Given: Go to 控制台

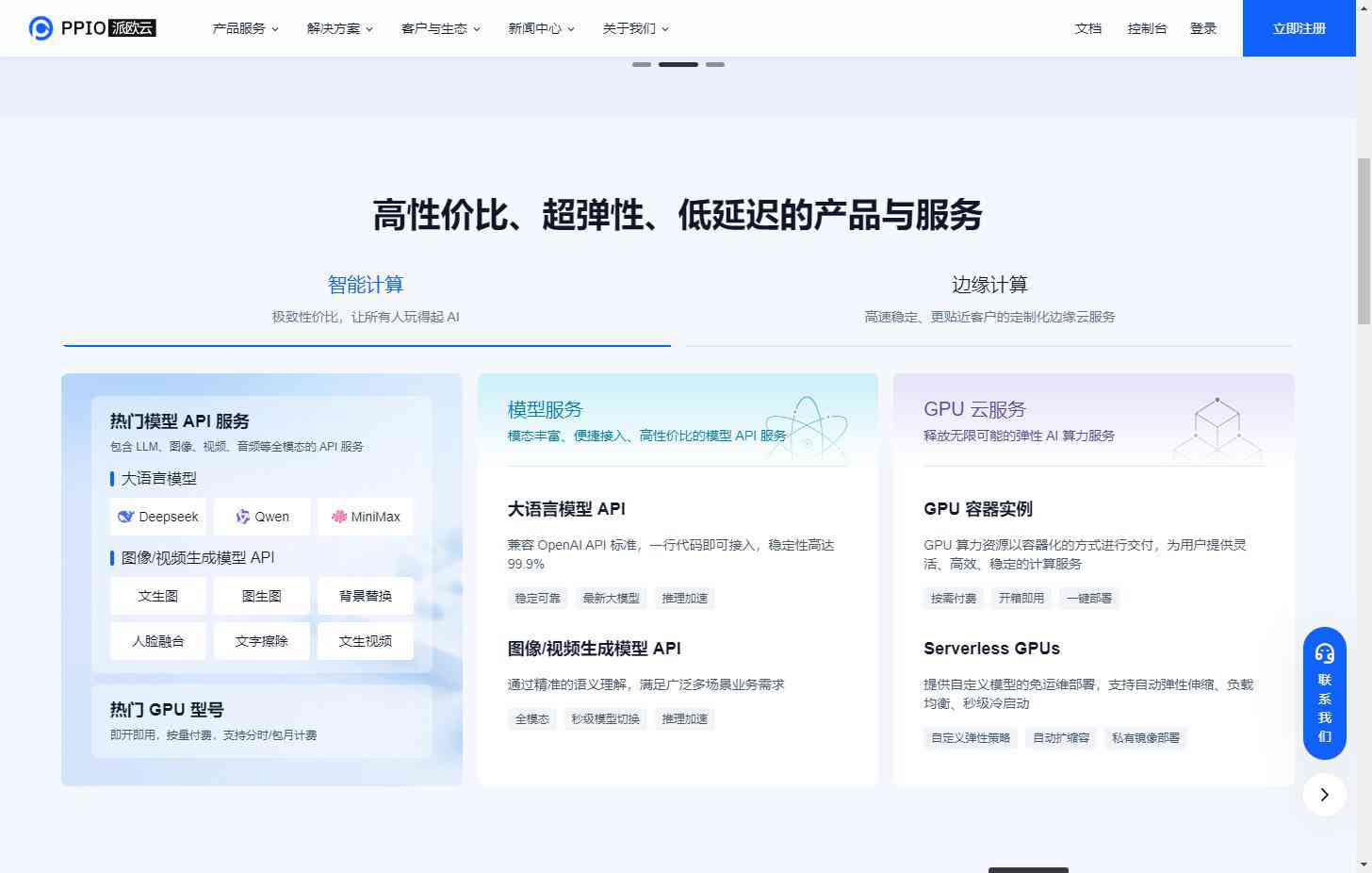Looking at the screenshot, I should pos(1147,28).
